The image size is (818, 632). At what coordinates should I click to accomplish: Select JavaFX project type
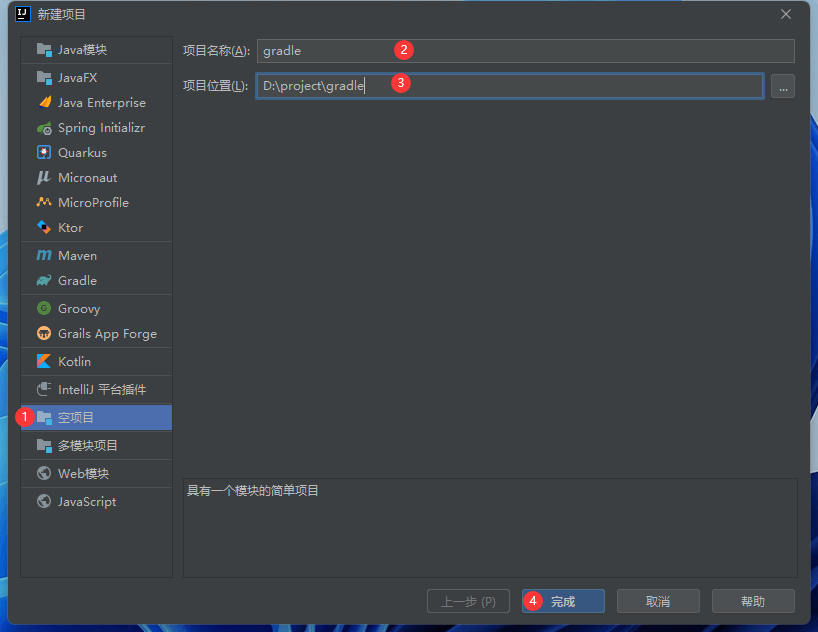(x=97, y=78)
